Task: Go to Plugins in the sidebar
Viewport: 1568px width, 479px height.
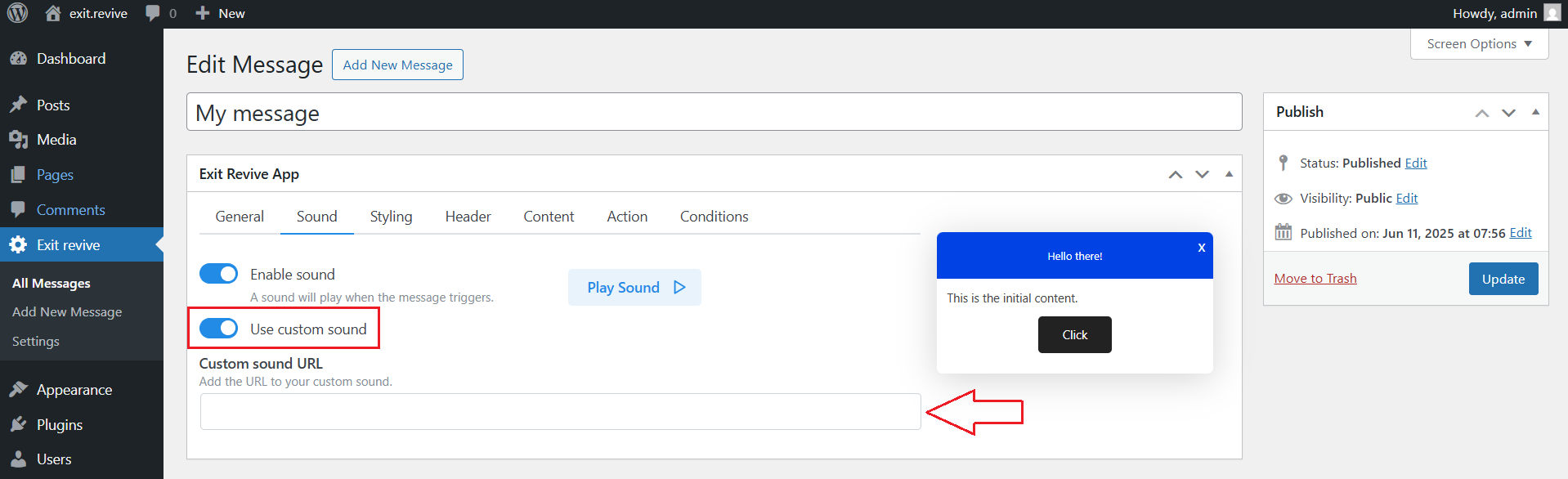Action: point(59,425)
